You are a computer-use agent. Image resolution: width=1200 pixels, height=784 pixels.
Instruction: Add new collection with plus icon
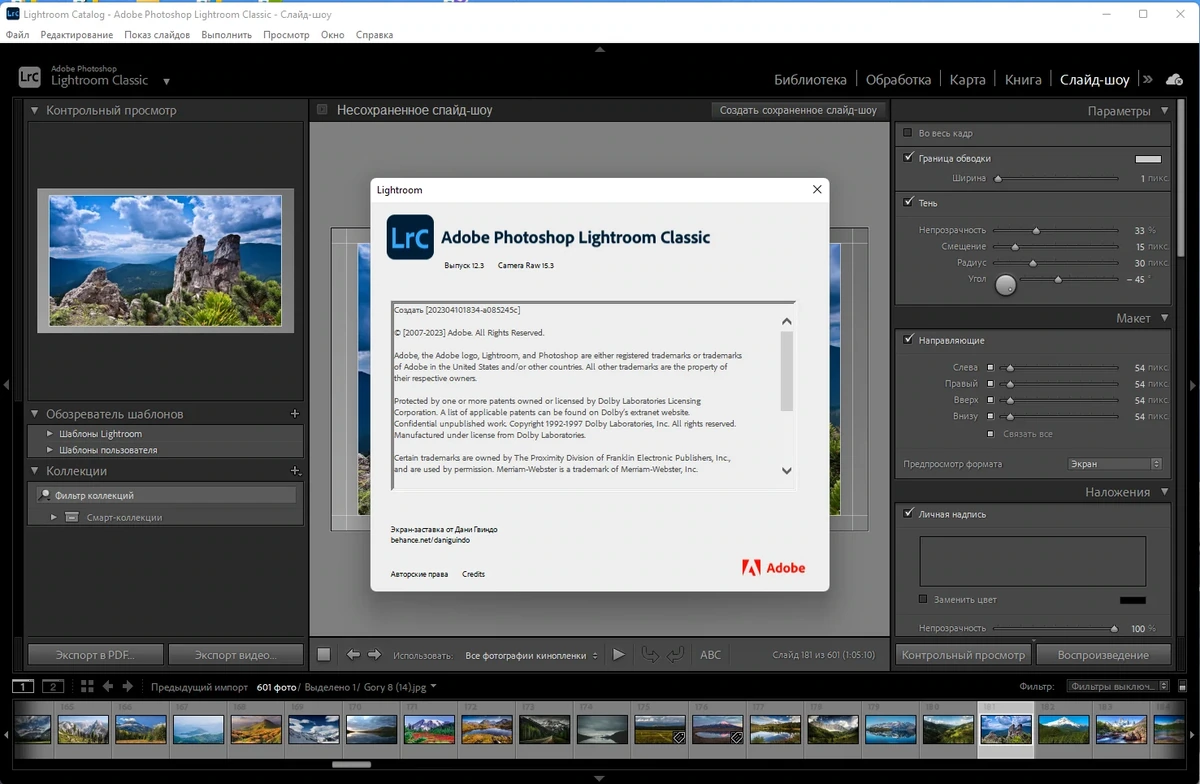pos(295,470)
